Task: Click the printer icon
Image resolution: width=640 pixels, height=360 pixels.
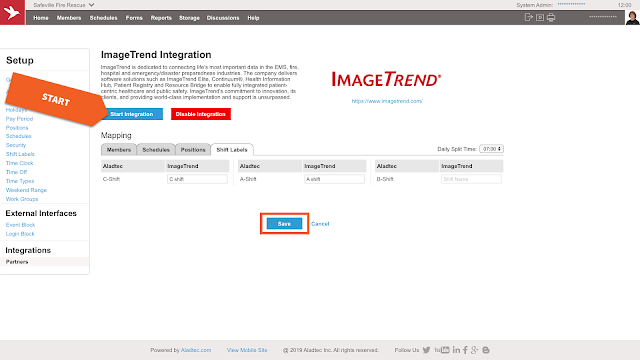Action: tap(551, 17)
